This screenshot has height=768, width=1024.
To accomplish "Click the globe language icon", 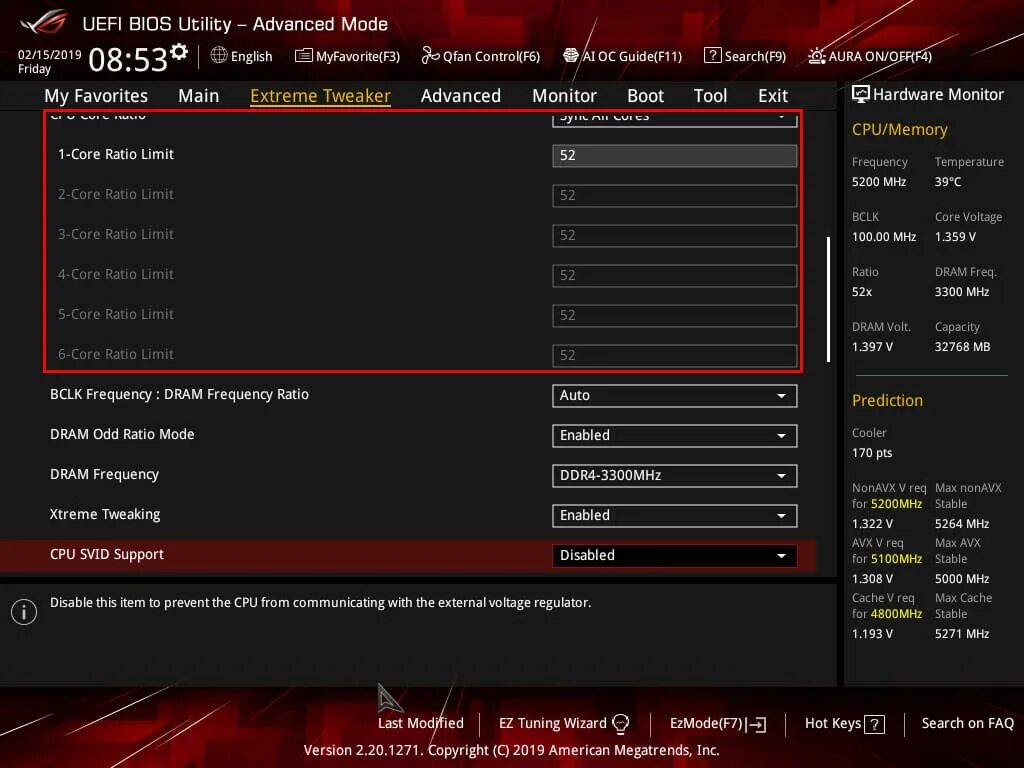I will (219, 56).
